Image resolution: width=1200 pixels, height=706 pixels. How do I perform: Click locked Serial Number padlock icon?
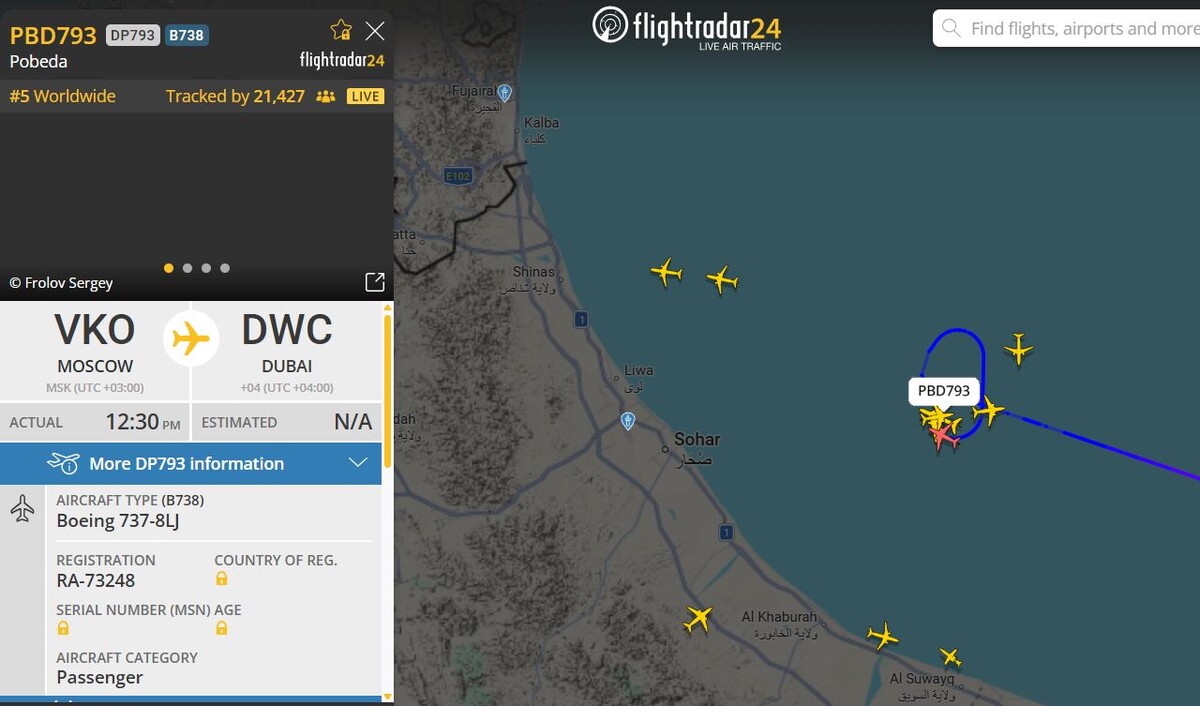click(63, 628)
